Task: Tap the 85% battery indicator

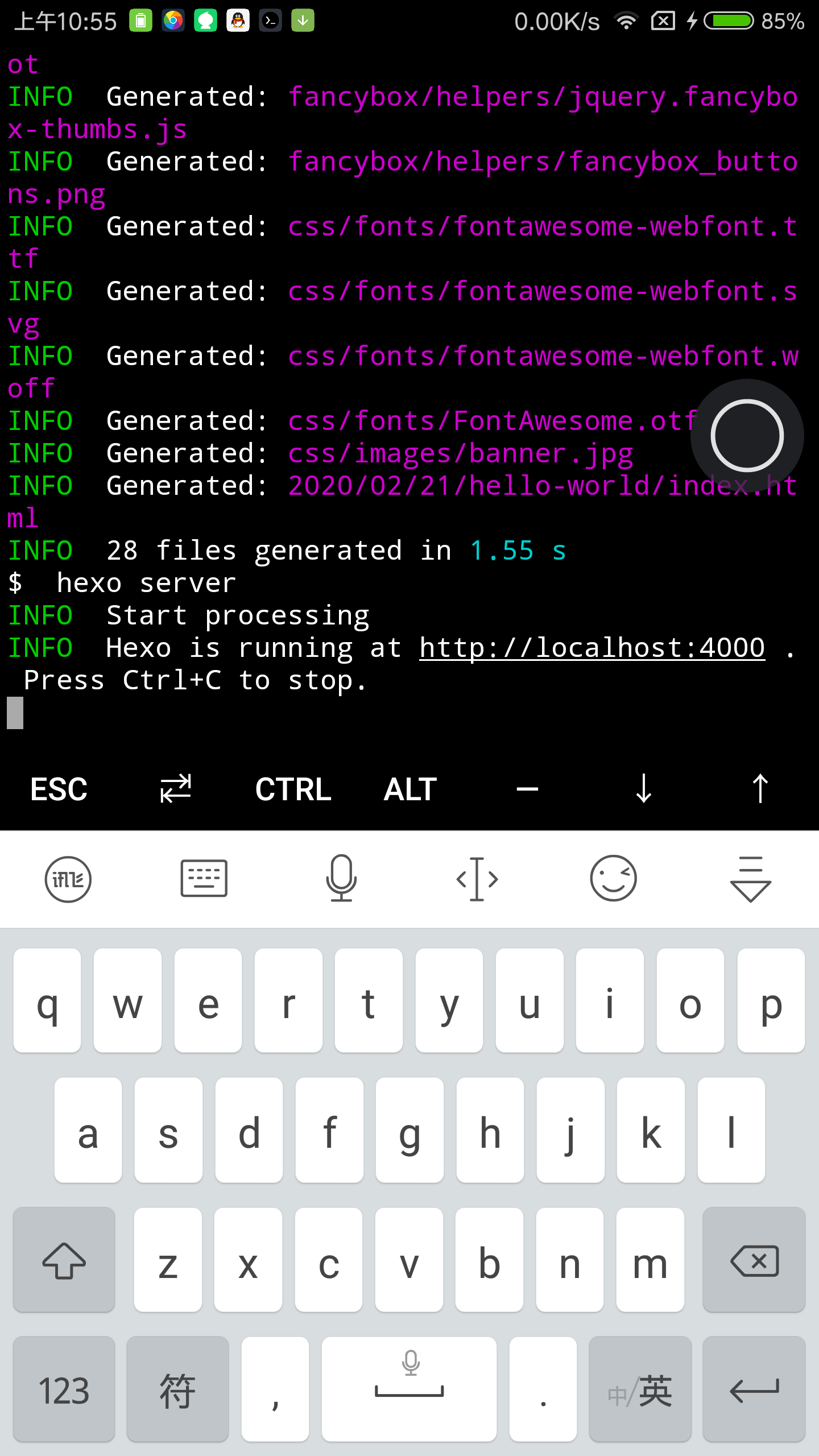Action: 754,21
